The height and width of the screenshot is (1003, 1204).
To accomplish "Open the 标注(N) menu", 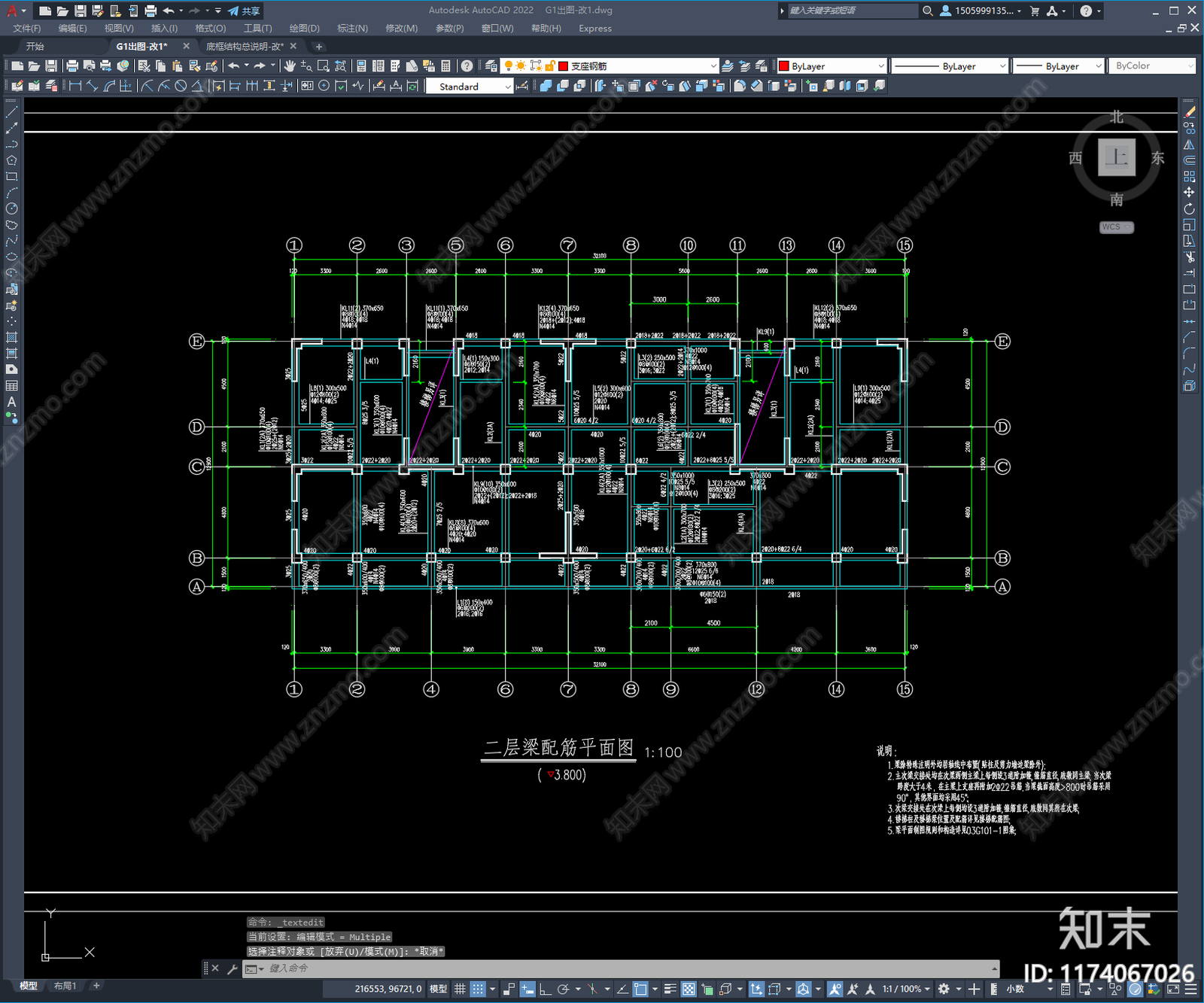I will tap(352, 29).
